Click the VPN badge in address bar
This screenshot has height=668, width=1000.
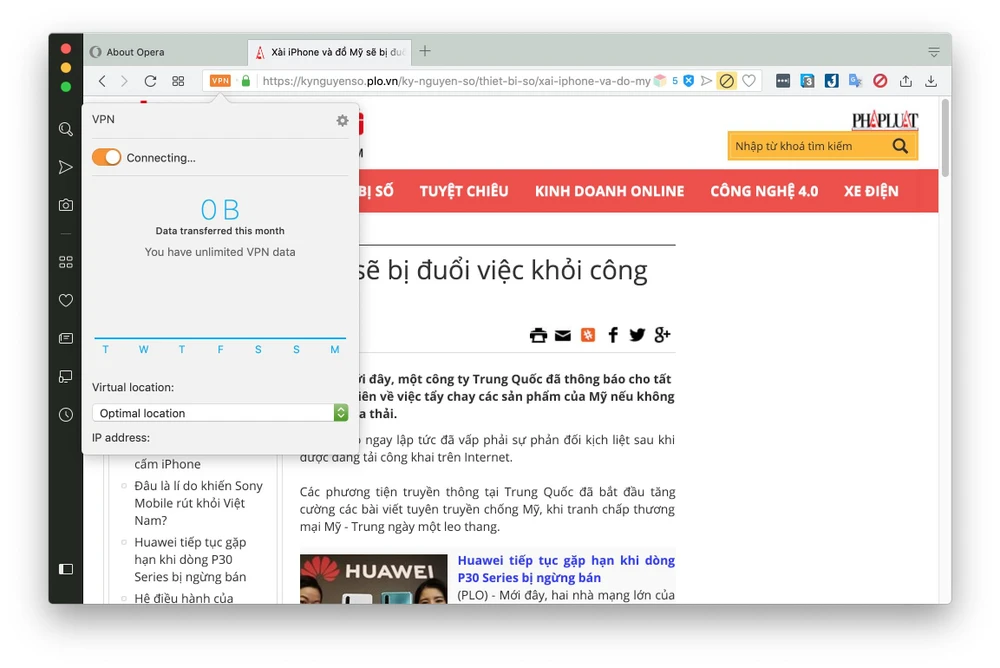pos(220,81)
